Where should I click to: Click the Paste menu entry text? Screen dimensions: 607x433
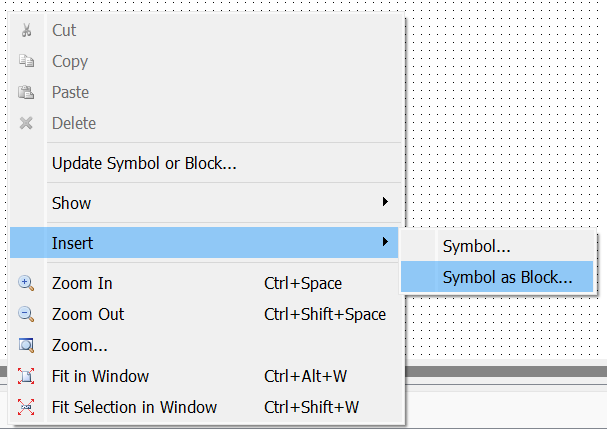tap(70, 93)
